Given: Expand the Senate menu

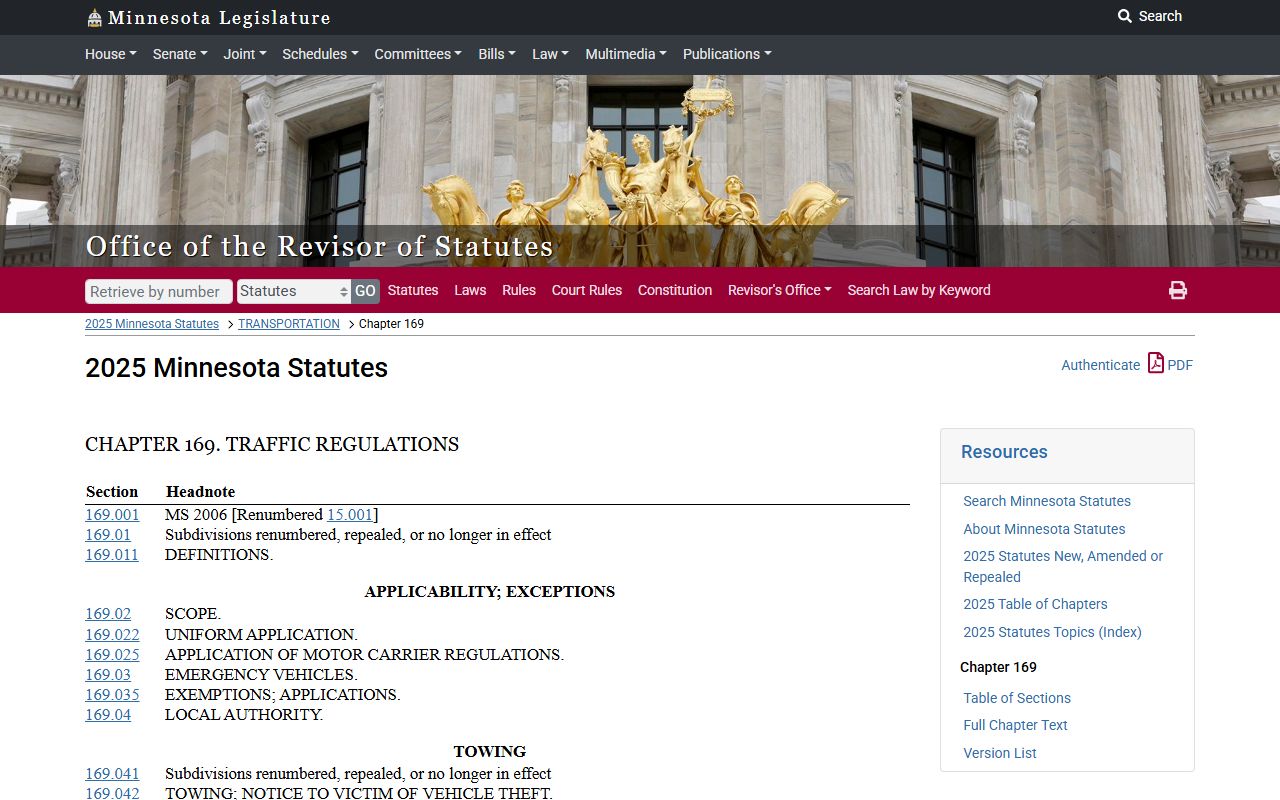Looking at the screenshot, I should (x=180, y=54).
